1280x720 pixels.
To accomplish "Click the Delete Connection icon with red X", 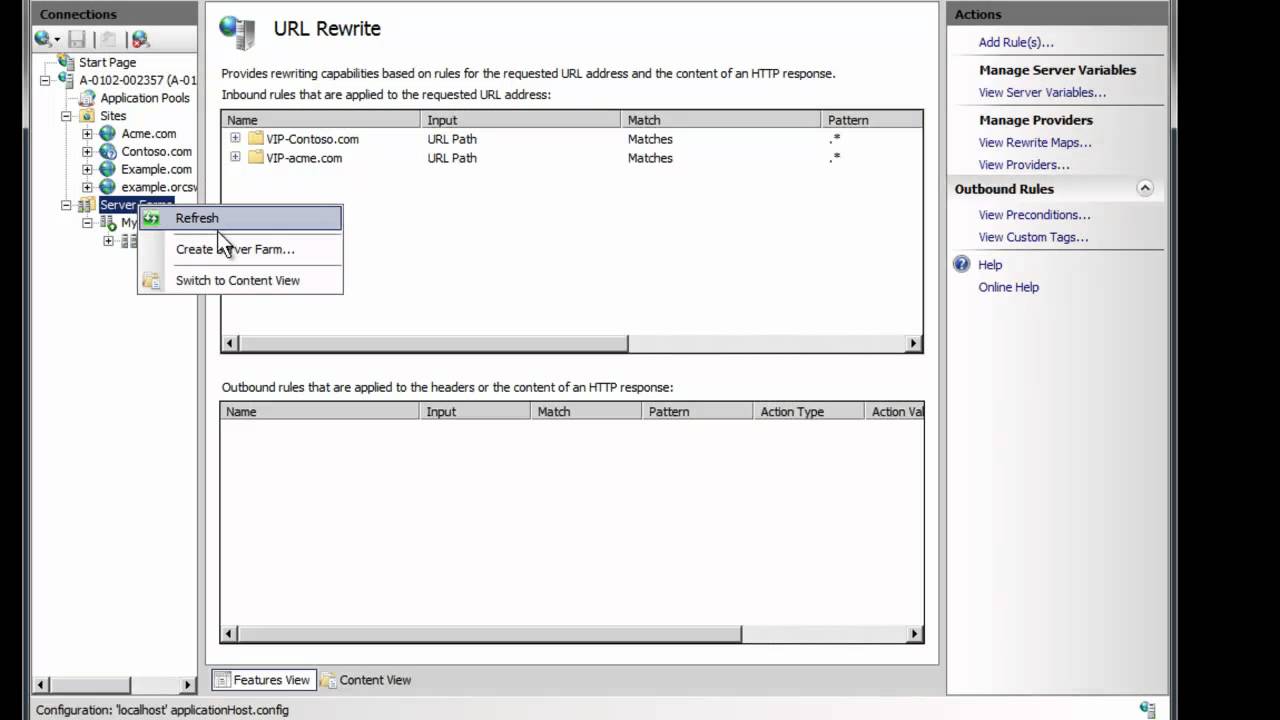I will pyautogui.click(x=140, y=39).
